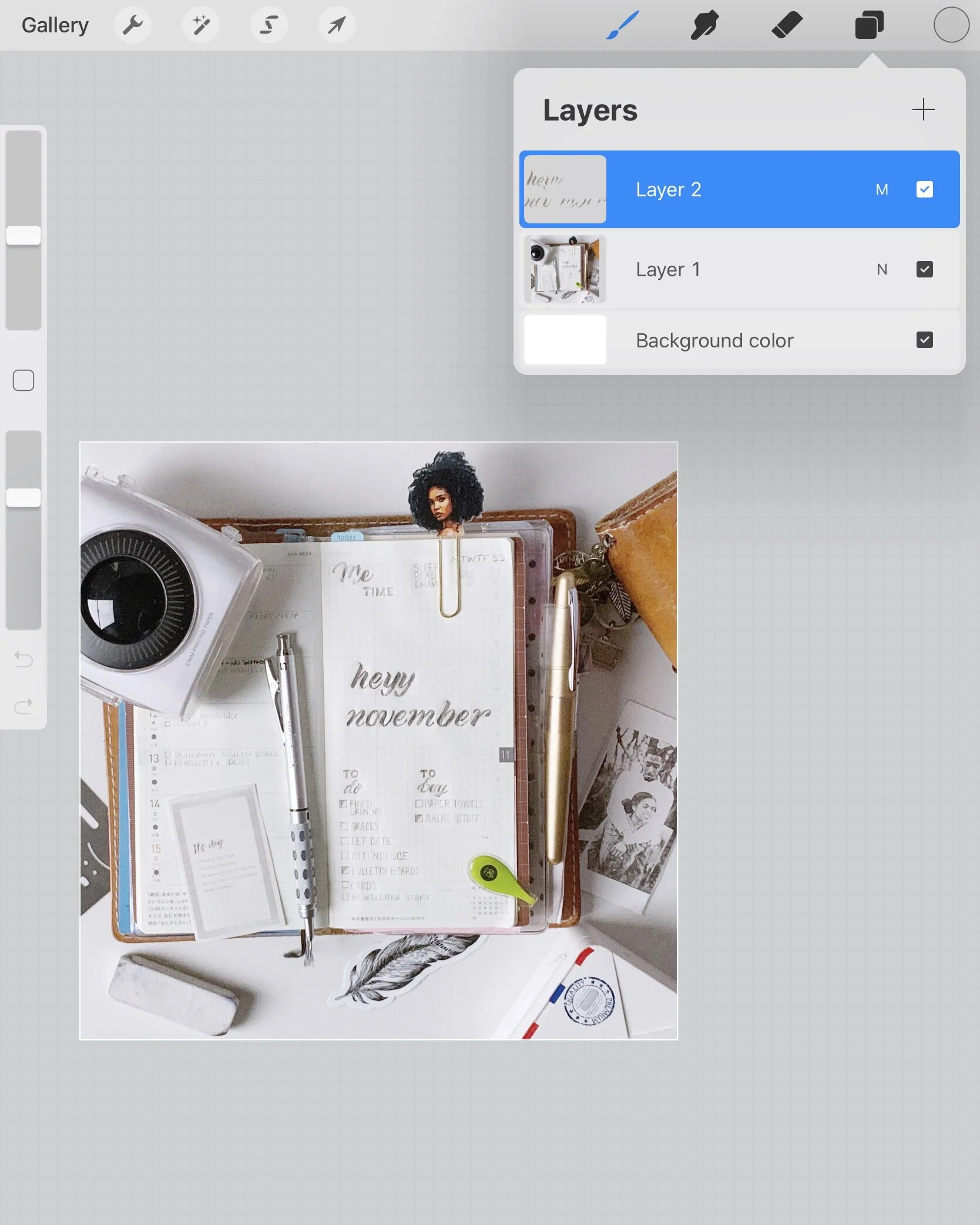The height and width of the screenshot is (1225, 980).
Task: Tap Background color row to open color settings
Action: point(714,340)
